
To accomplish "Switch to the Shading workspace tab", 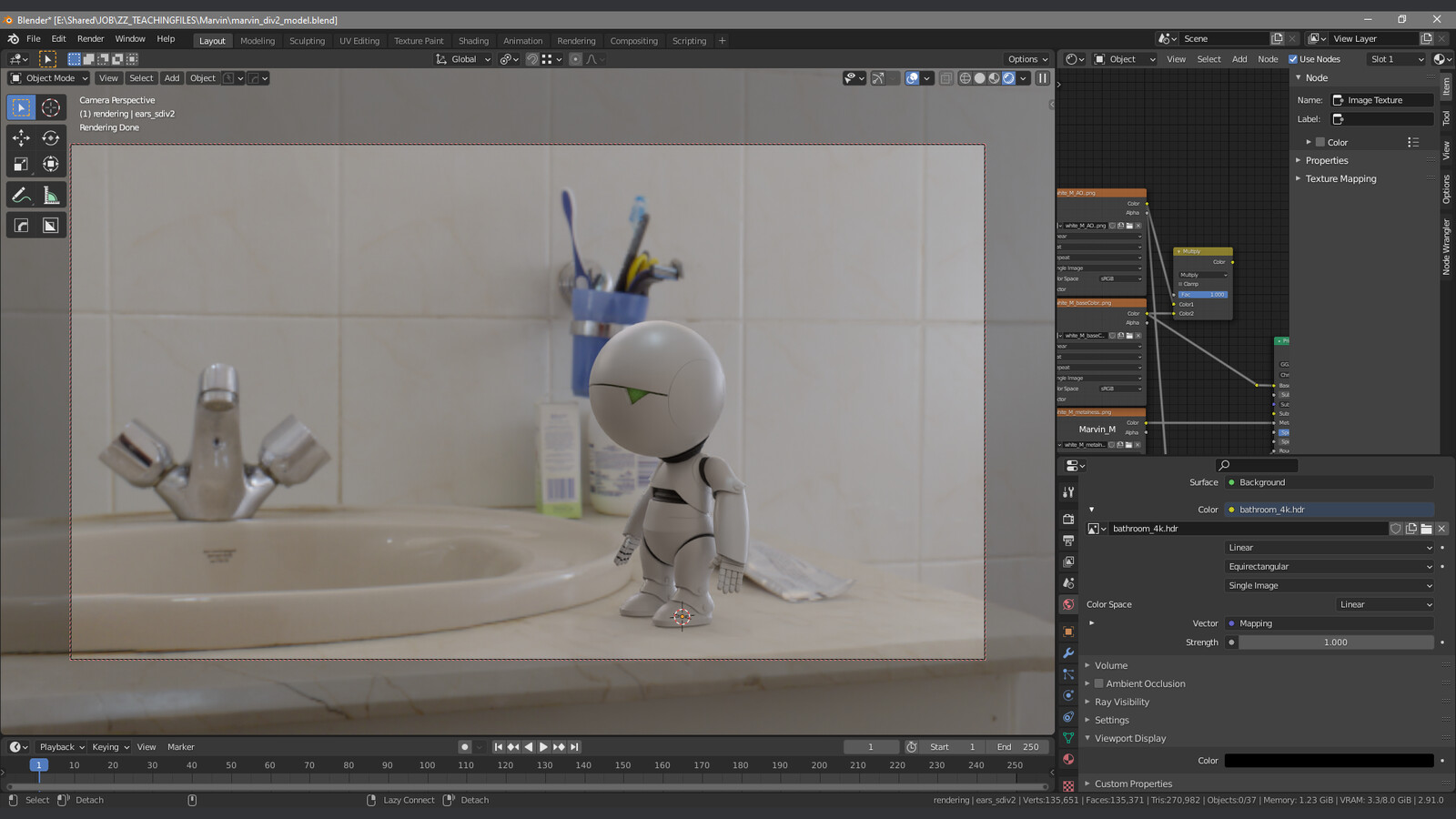I will click(x=473, y=41).
